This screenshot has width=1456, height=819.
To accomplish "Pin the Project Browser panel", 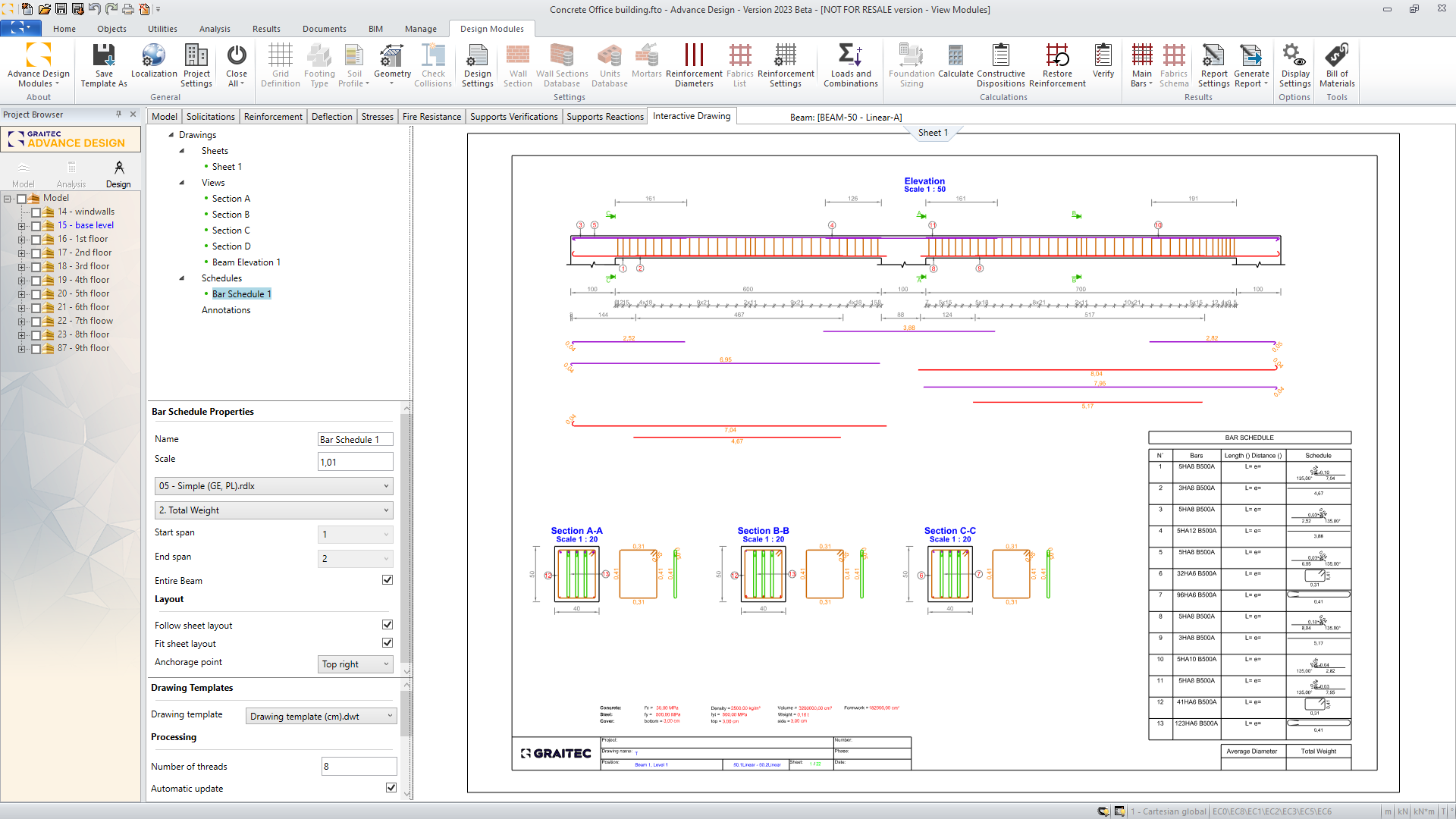I will (118, 115).
